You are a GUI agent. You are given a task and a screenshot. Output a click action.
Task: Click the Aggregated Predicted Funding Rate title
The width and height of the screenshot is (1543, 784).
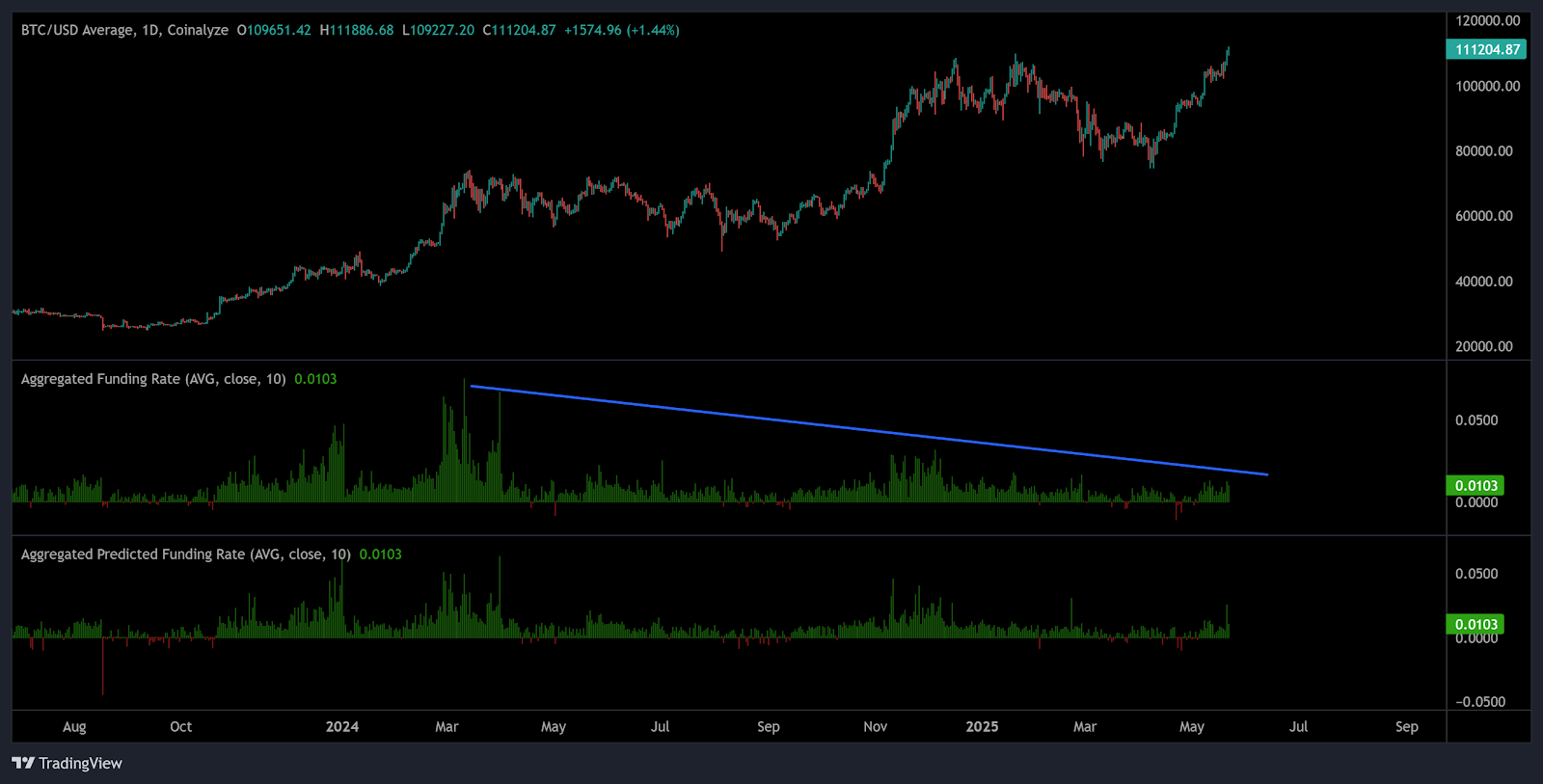185,554
